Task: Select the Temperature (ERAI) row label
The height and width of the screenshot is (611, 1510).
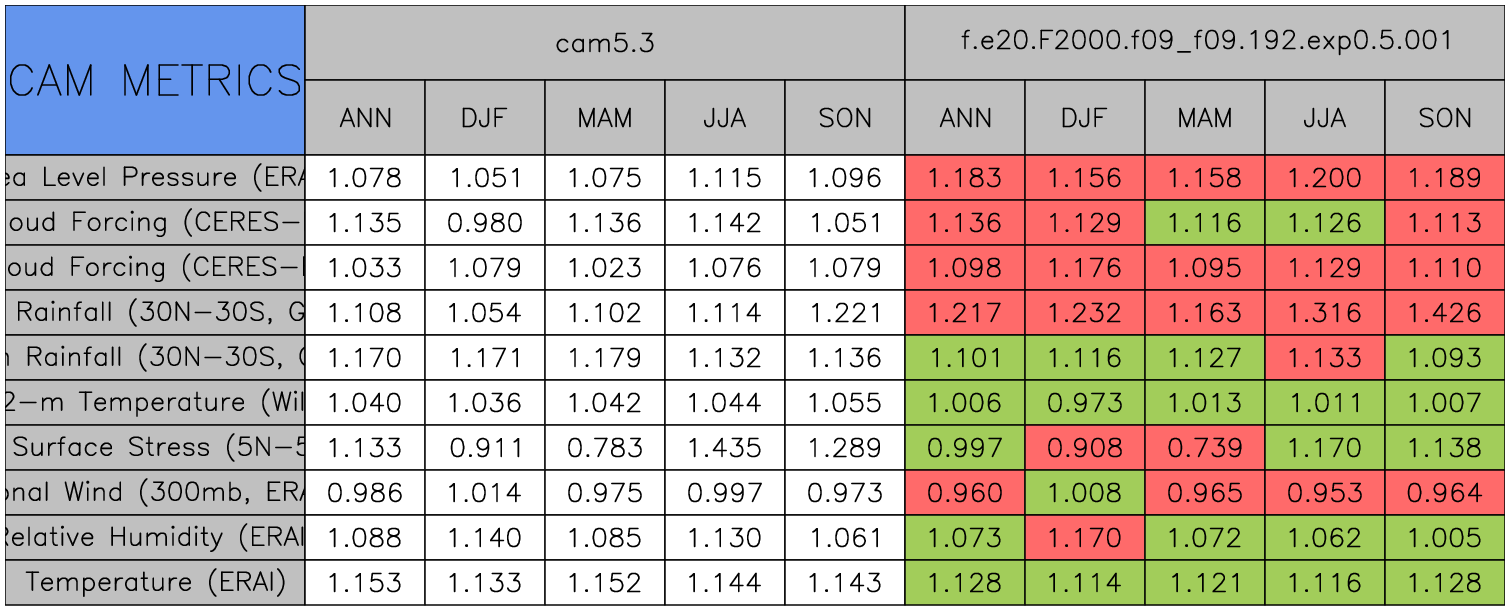Action: tap(155, 582)
